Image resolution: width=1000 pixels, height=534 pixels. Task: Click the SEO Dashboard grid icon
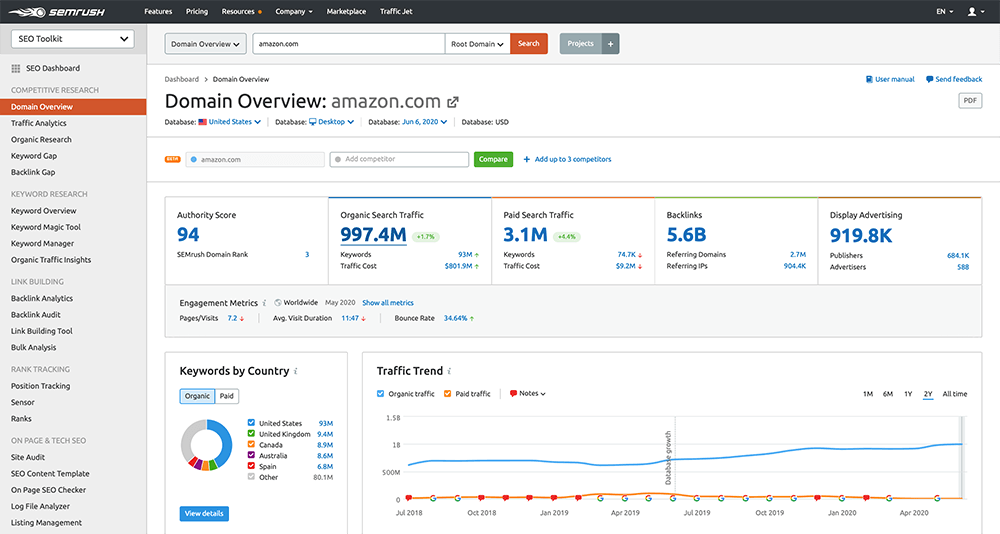coord(16,68)
